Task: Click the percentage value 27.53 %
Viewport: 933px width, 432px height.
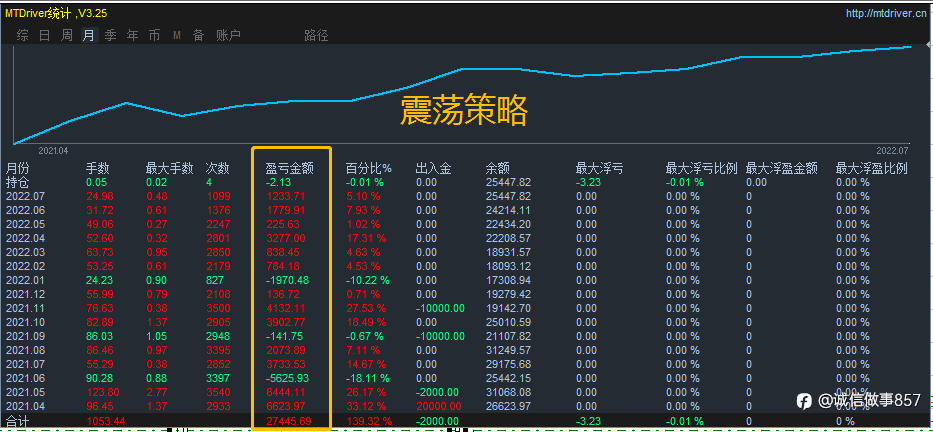Action: click(366, 308)
